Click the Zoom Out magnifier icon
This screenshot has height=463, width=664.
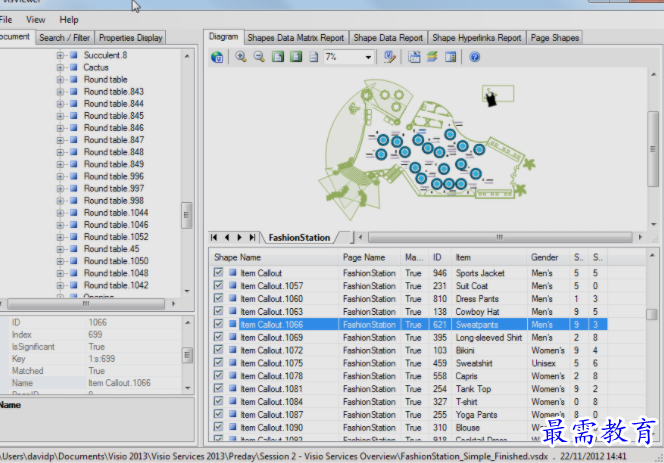click(259, 57)
